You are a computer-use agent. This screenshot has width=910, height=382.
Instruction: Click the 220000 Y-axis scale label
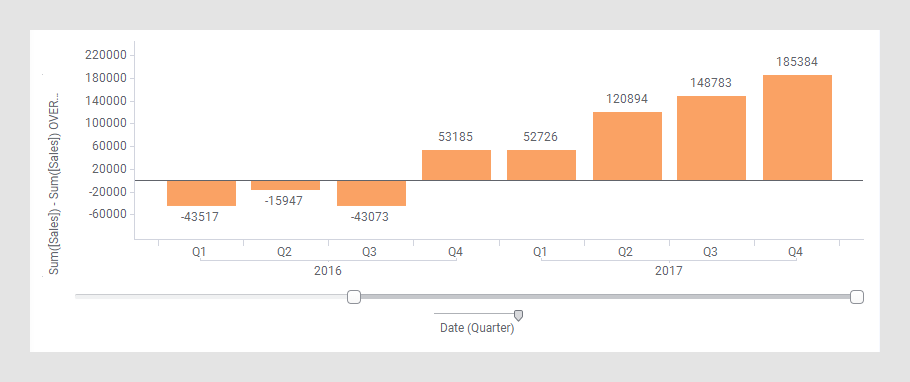106,56
